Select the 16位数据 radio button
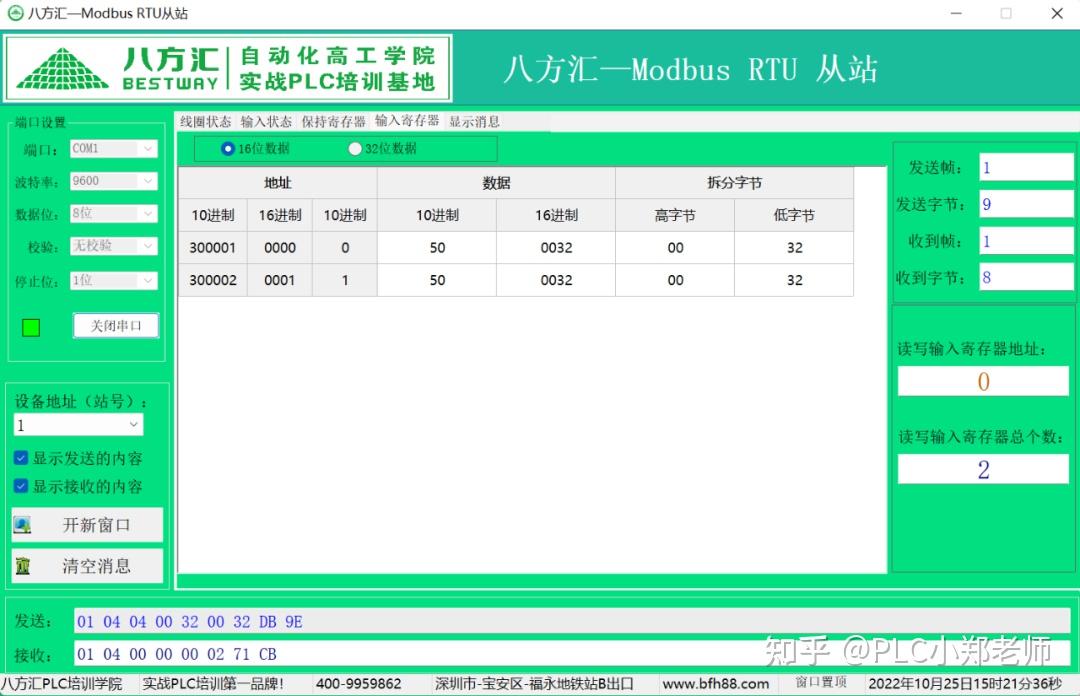 pyautogui.click(x=229, y=148)
